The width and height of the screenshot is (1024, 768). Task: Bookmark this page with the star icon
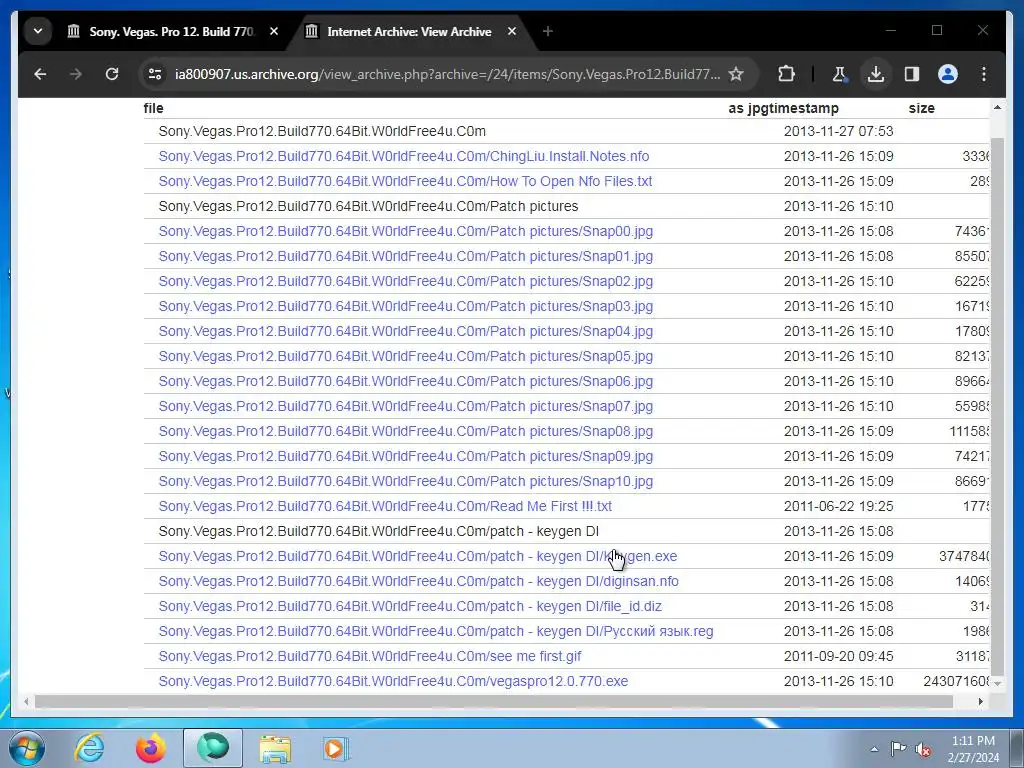click(x=736, y=74)
